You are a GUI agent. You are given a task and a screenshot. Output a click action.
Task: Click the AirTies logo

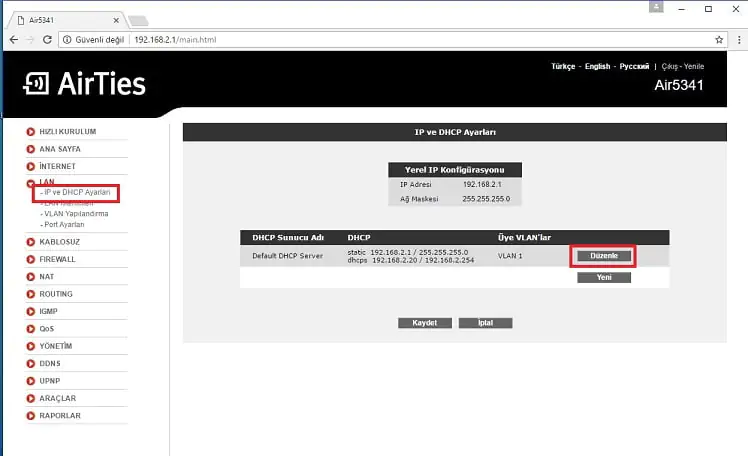pos(84,83)
